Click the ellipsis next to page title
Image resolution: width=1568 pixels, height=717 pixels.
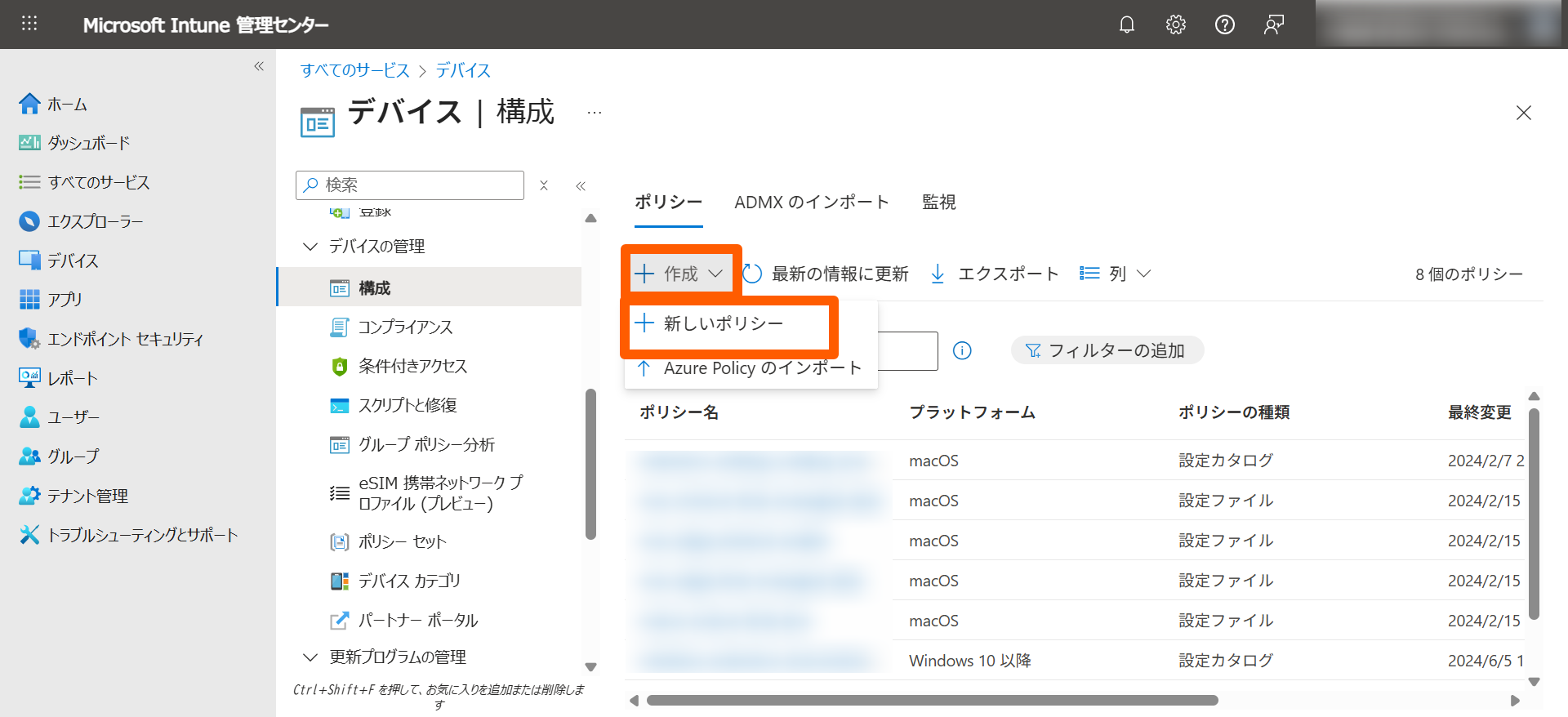coord(595,113)
